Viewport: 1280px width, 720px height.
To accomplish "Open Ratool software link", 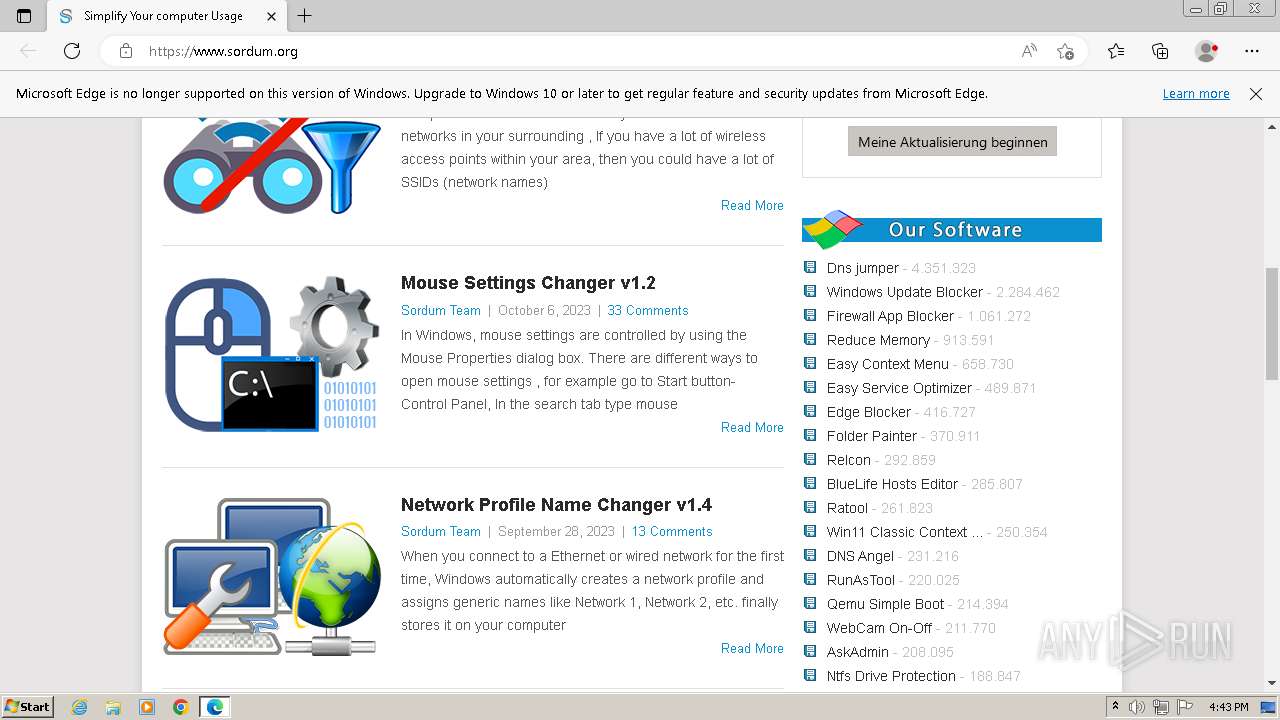I will click(x=847, y=508).
